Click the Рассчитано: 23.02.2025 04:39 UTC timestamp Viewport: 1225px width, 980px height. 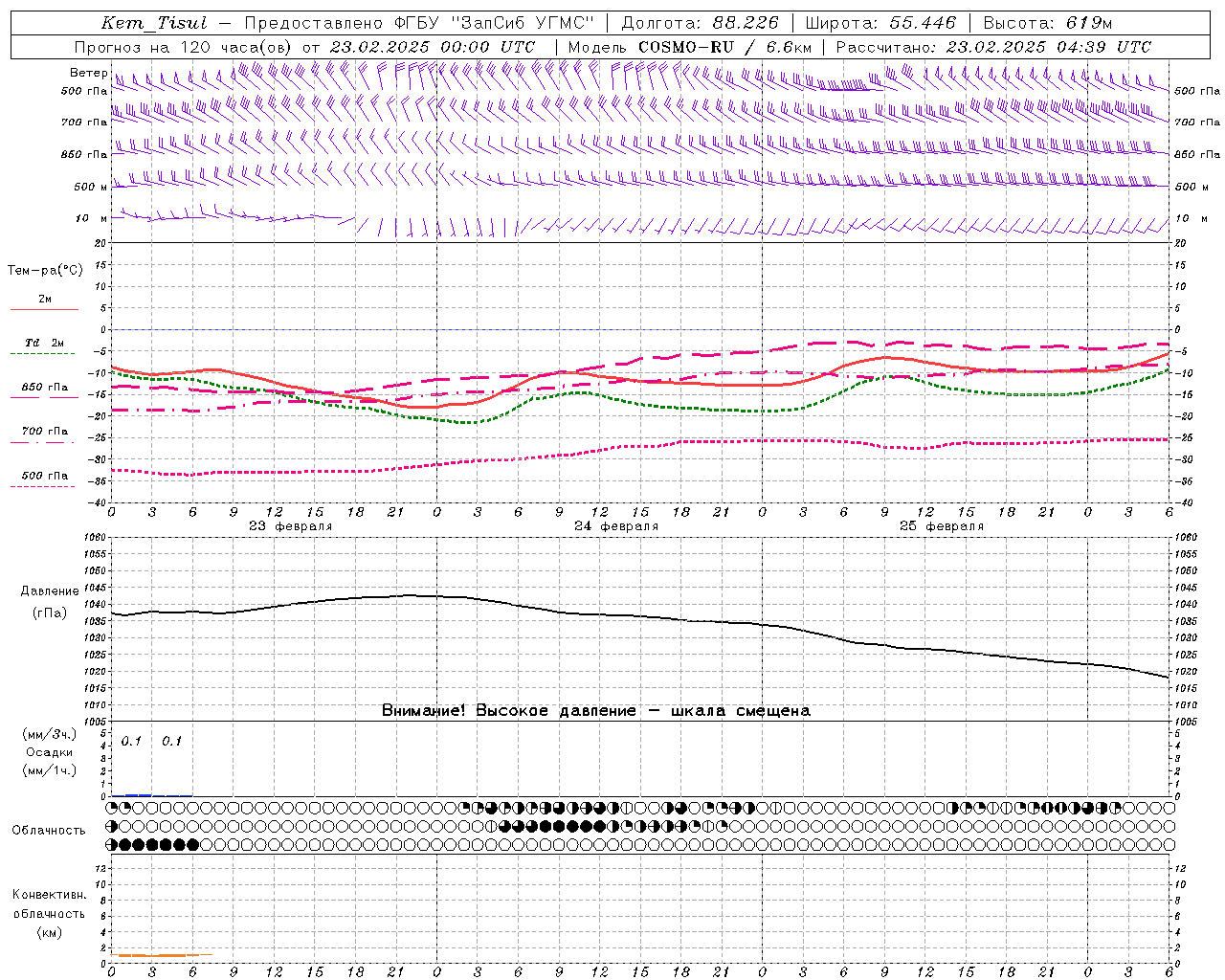[x=993, y=47]
